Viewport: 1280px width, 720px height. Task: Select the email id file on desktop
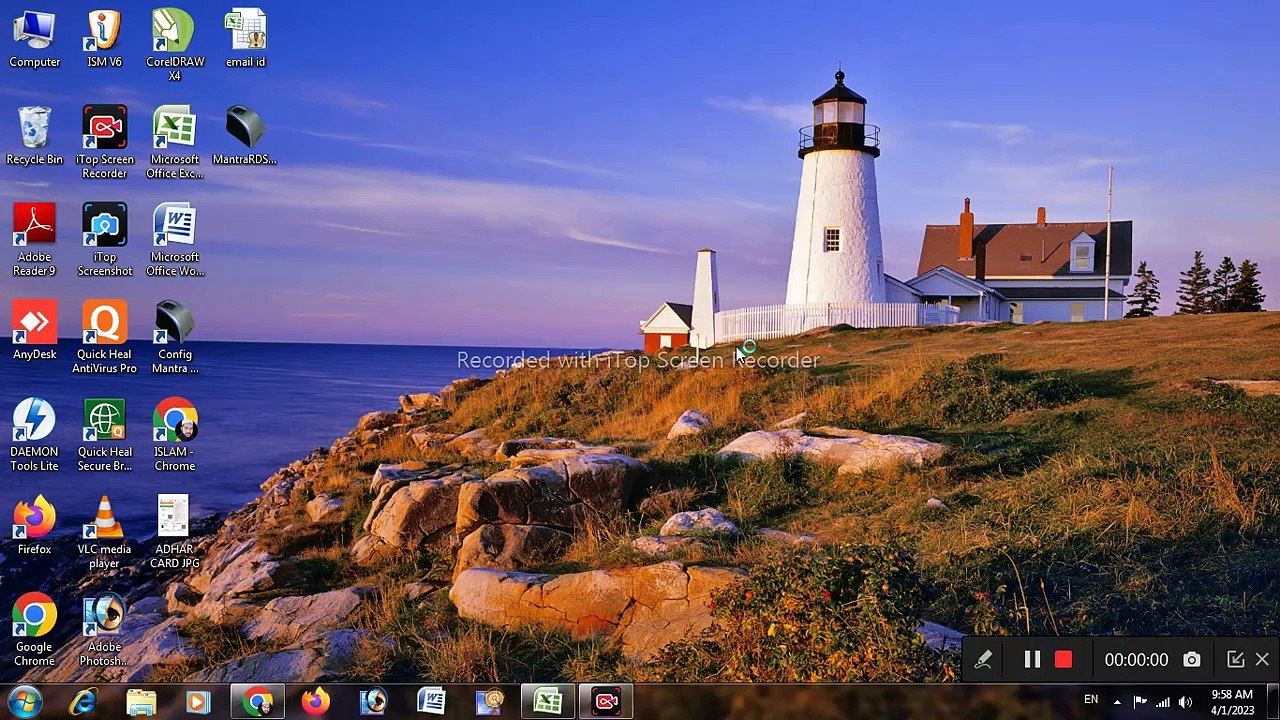coord(245,39)
